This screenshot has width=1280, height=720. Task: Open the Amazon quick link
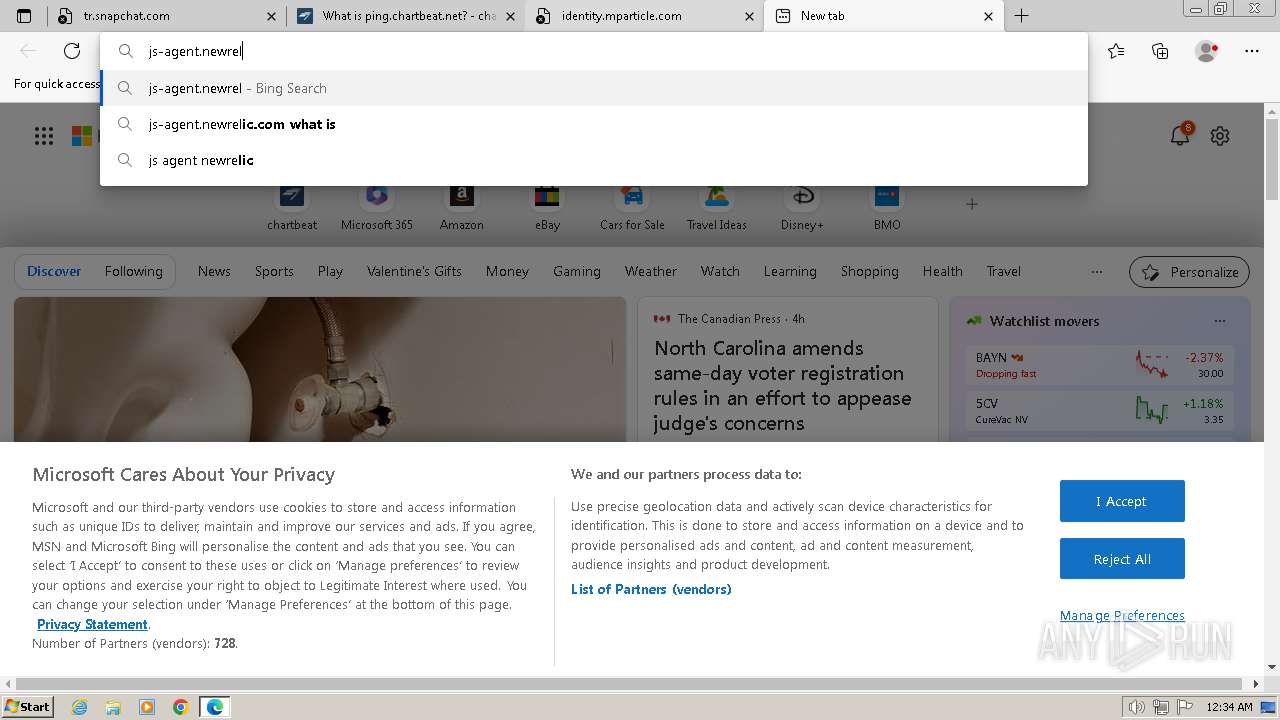(462, 207)
